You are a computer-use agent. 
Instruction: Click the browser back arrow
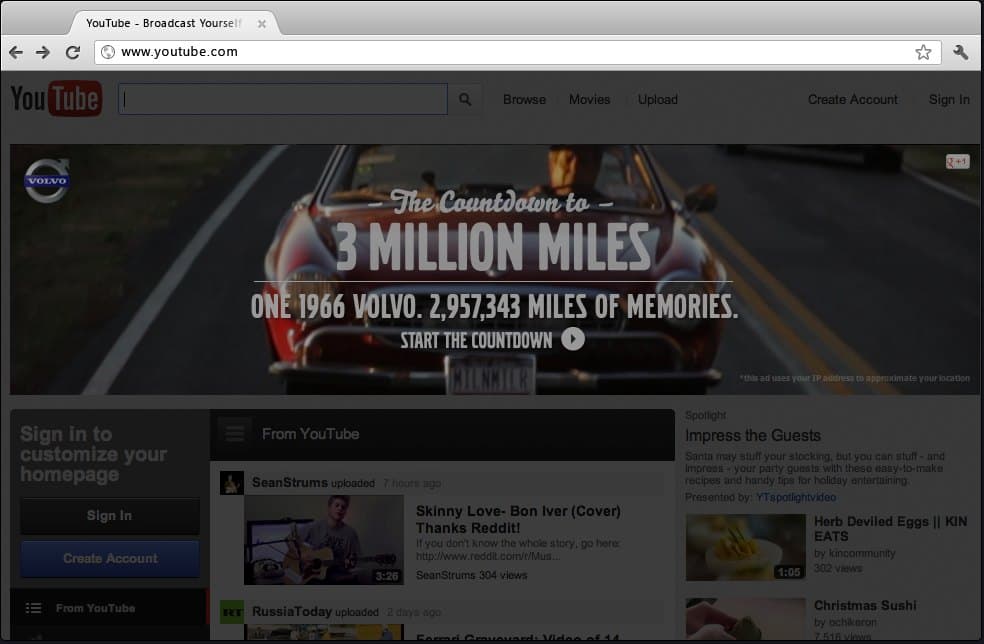click(16, 52)
